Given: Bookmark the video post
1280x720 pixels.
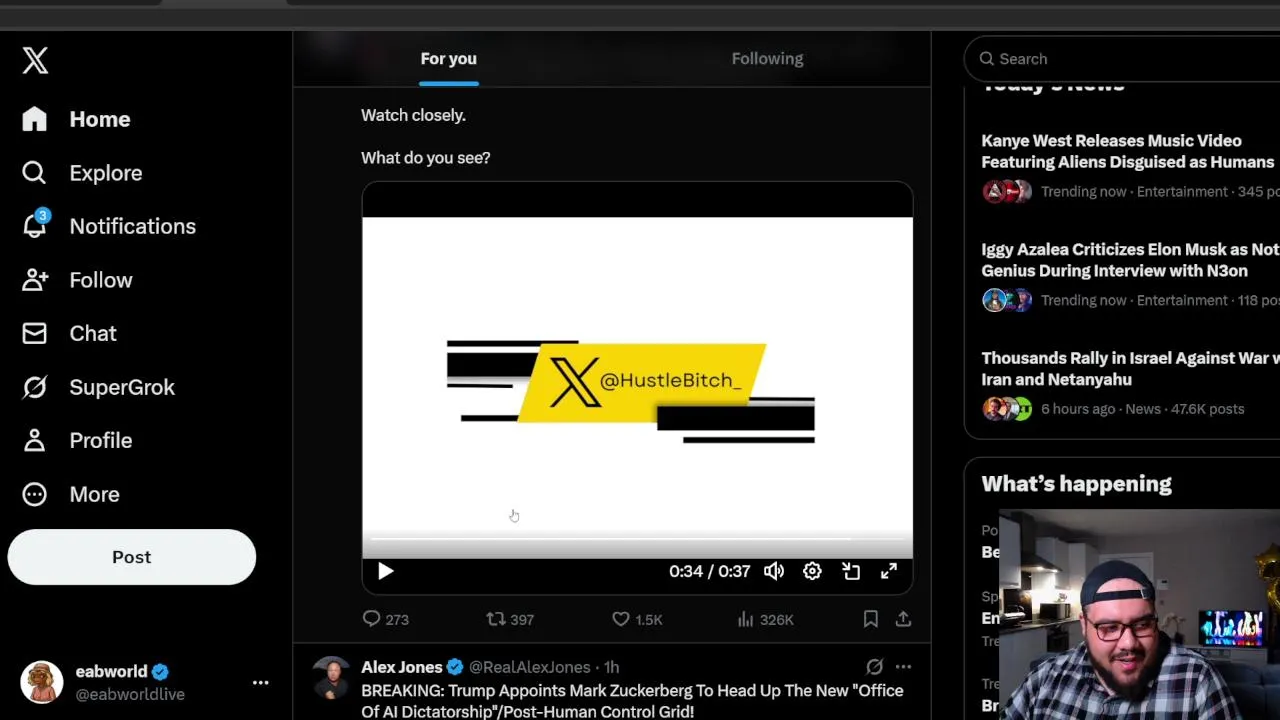Looking at the screenshot, I should [871, 619].
